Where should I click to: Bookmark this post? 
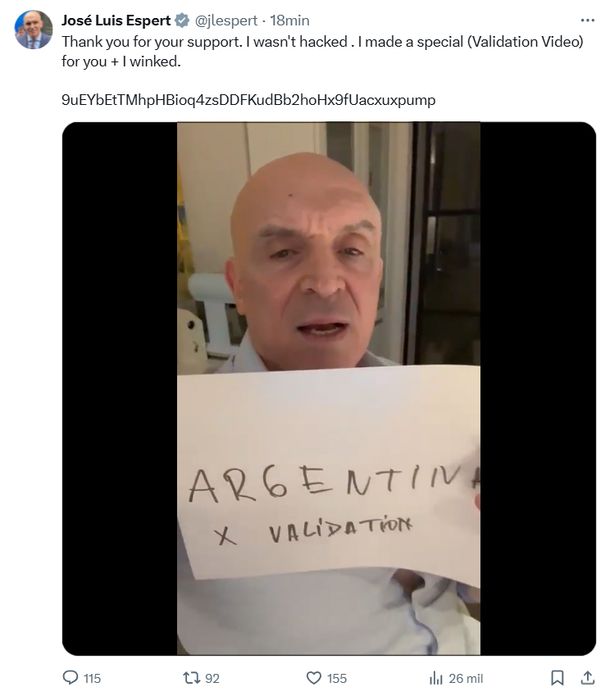pyautogui.click(x=557, y=678)
